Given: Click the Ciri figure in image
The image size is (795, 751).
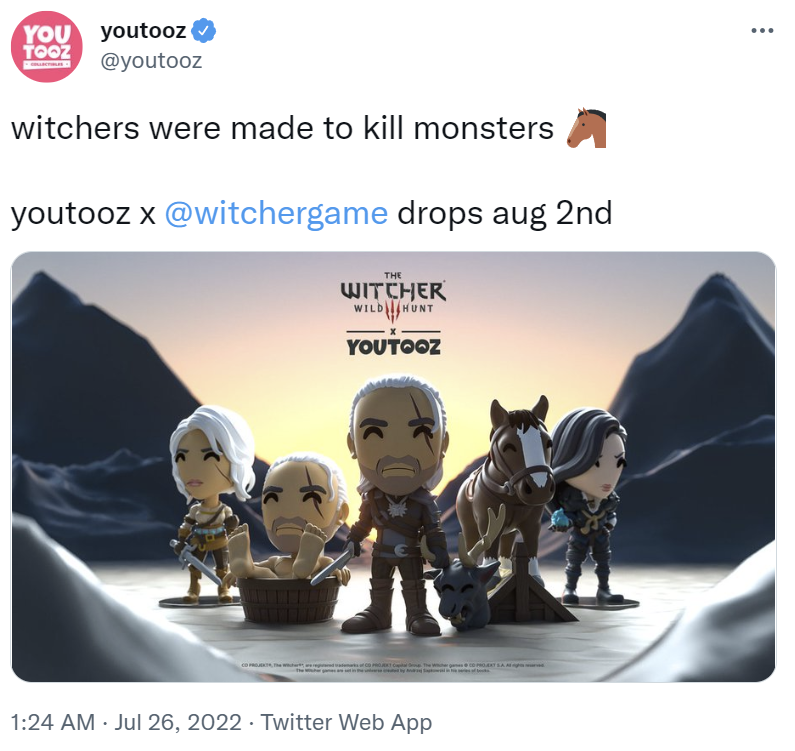Looking at the screenshot, I should pyautogui.click(x=210, y=504).
